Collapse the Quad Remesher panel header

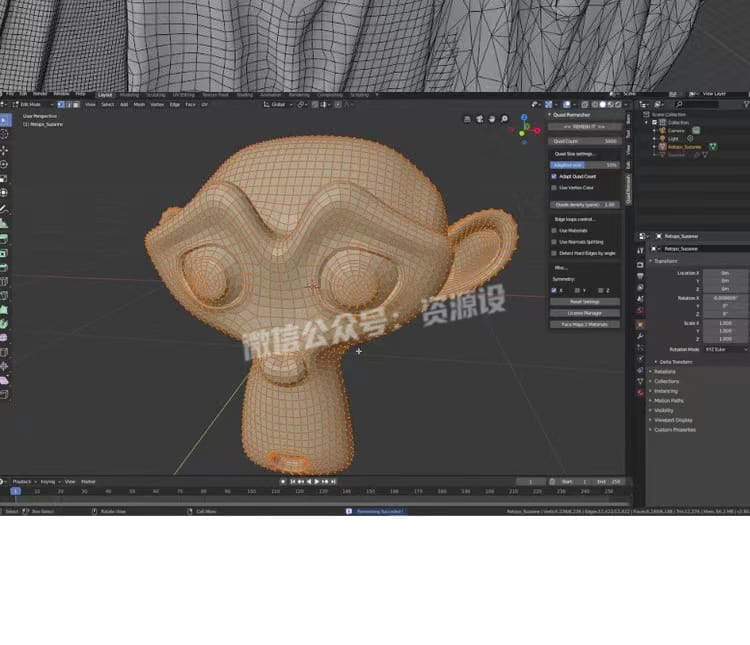tap(571, 115)
